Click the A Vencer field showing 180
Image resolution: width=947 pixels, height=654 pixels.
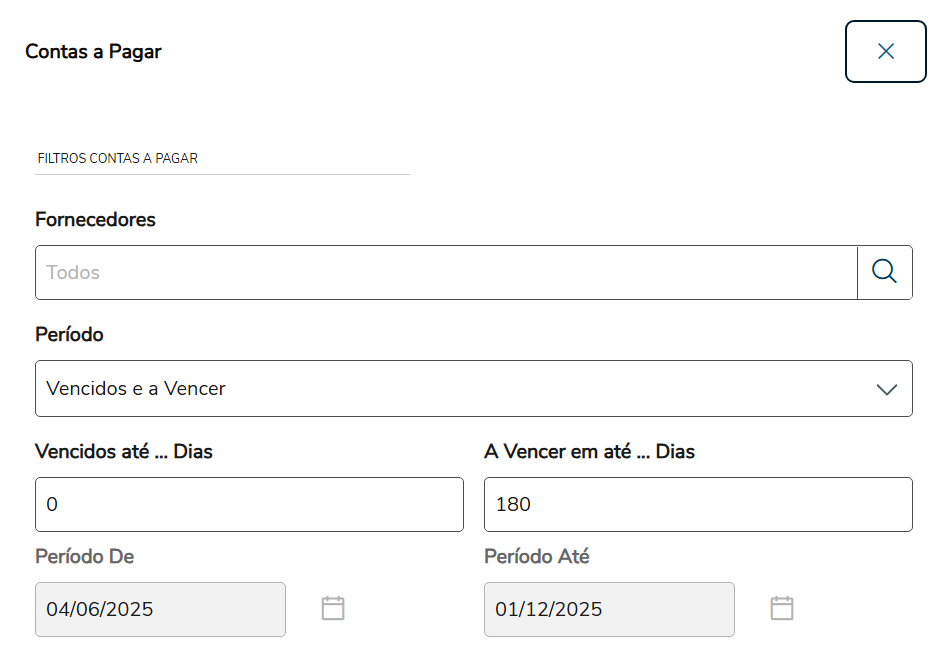[698, 504]
